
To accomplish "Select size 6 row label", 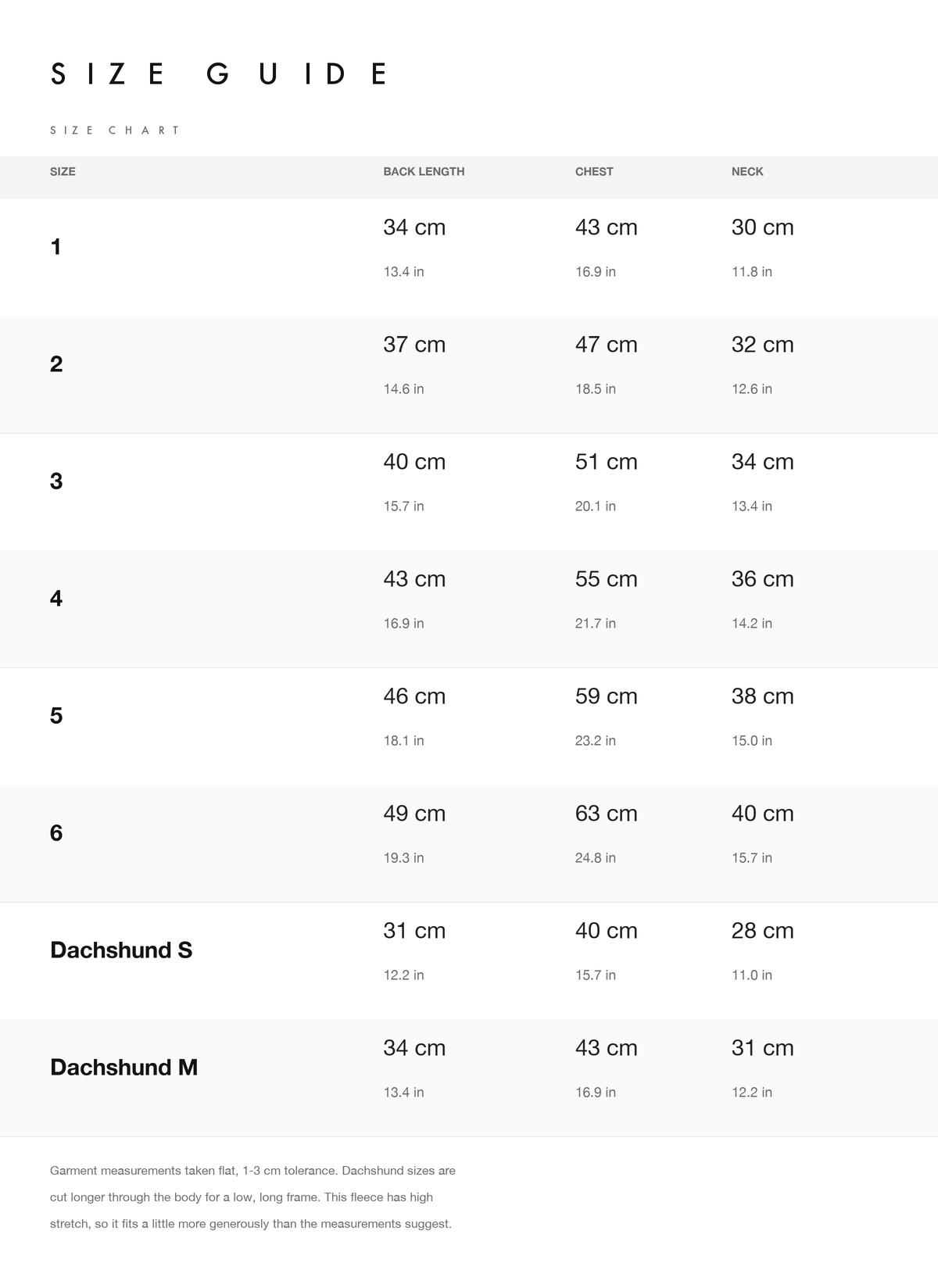I will [56, 833].
